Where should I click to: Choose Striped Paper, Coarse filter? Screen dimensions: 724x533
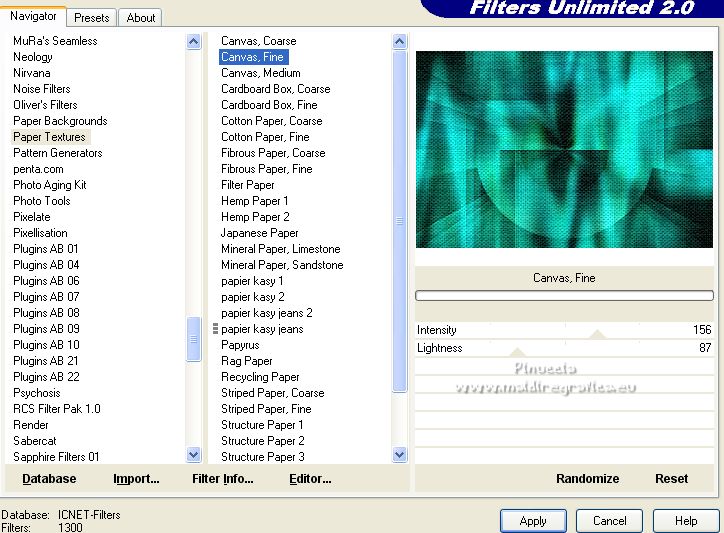coord(272,393)
